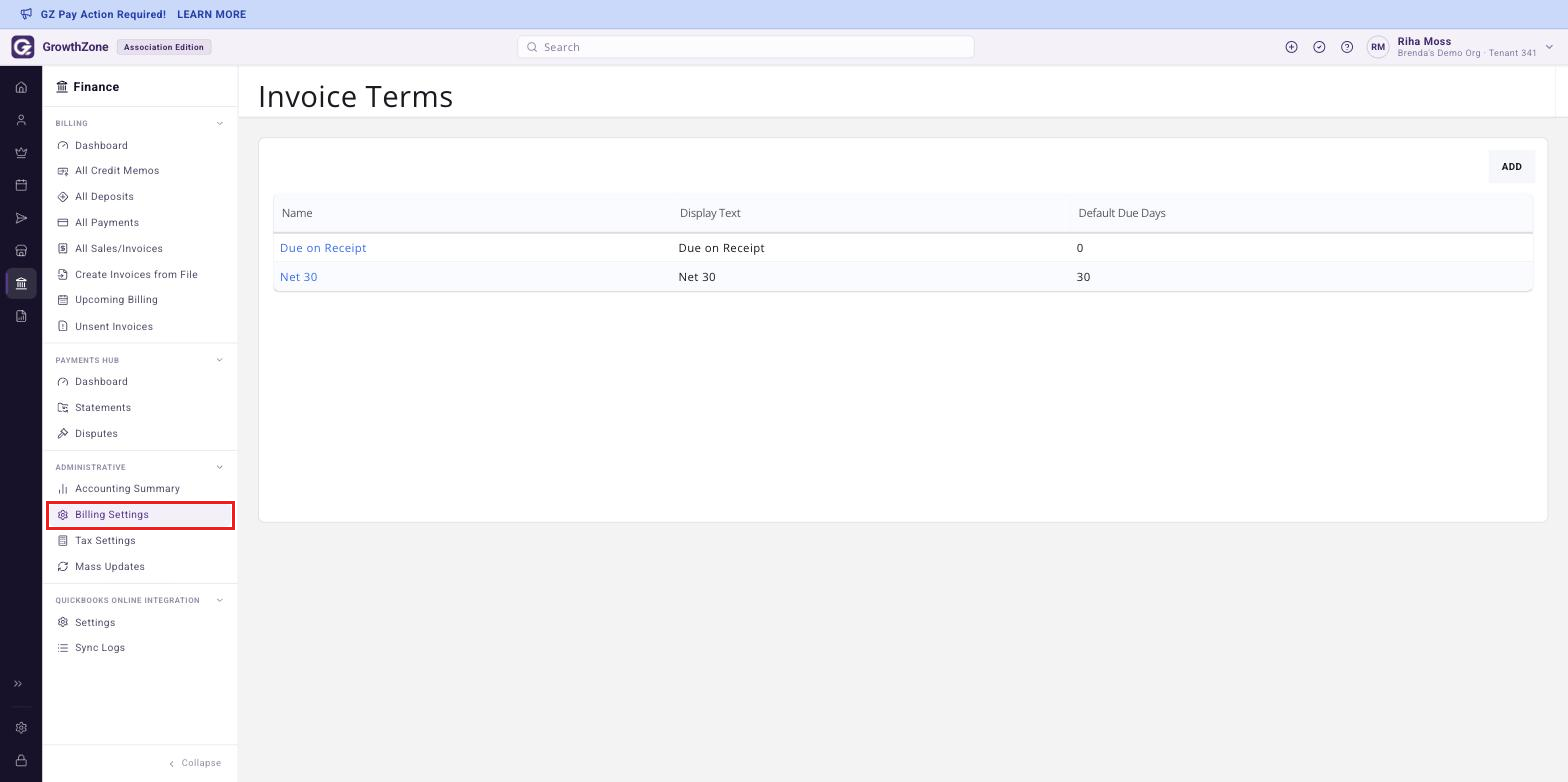Viewport: 1568px width, 782px height.
Task: Open the help question-mark icon
Action: tap(1347, 47)
